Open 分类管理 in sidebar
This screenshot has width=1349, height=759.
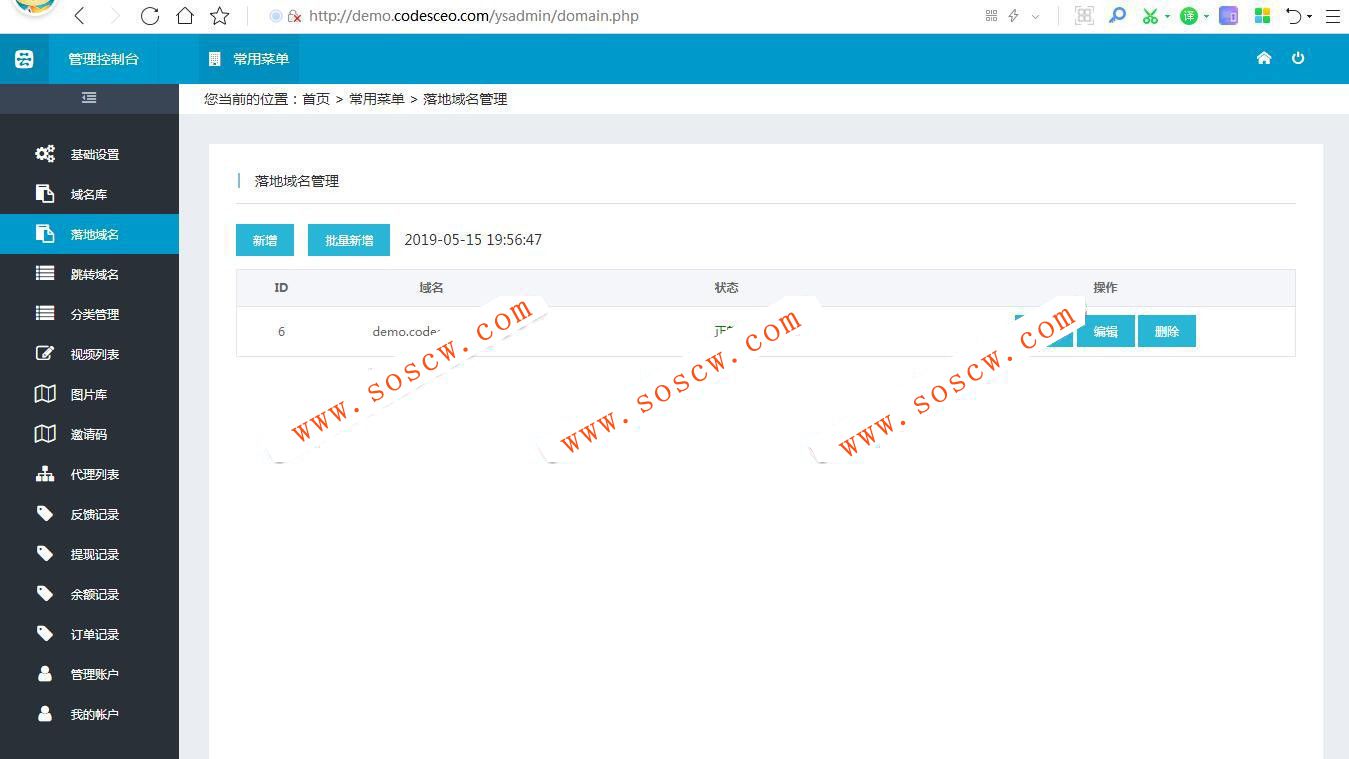click(x=89, y=314)
